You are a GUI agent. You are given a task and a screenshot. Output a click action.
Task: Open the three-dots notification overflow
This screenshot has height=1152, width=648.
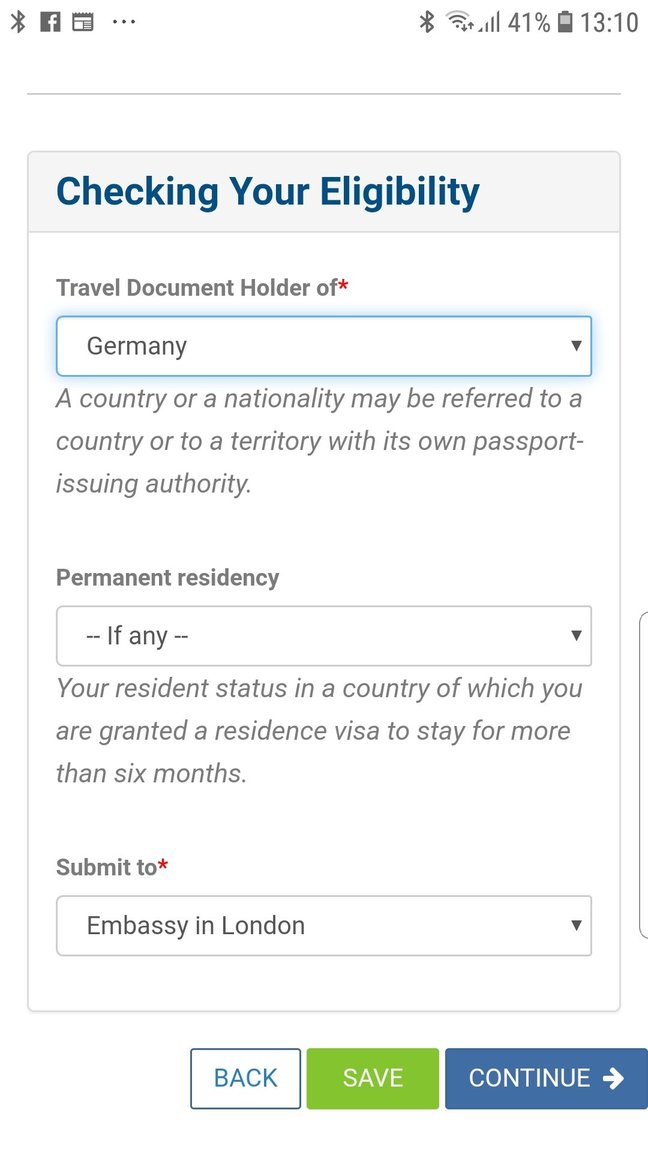click(123, 22)
